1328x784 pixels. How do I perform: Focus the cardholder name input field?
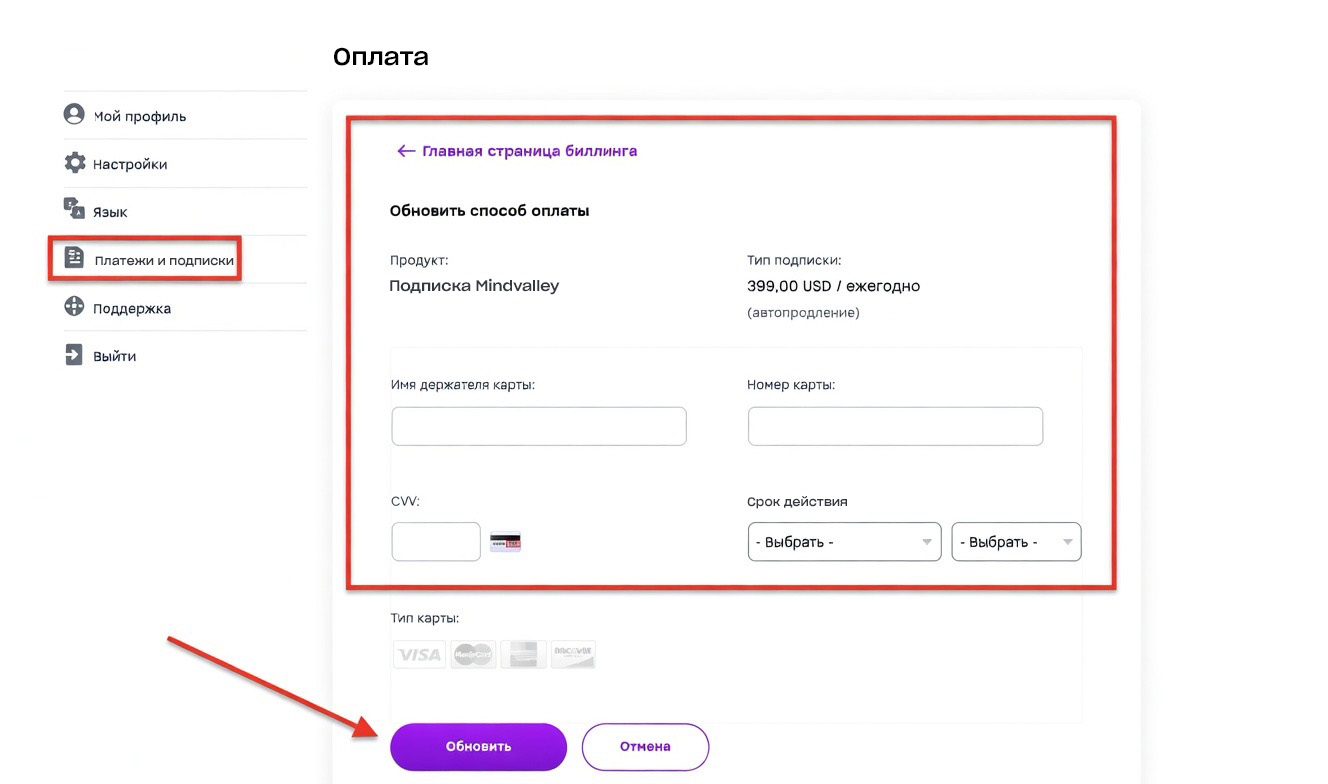[539, 426]
